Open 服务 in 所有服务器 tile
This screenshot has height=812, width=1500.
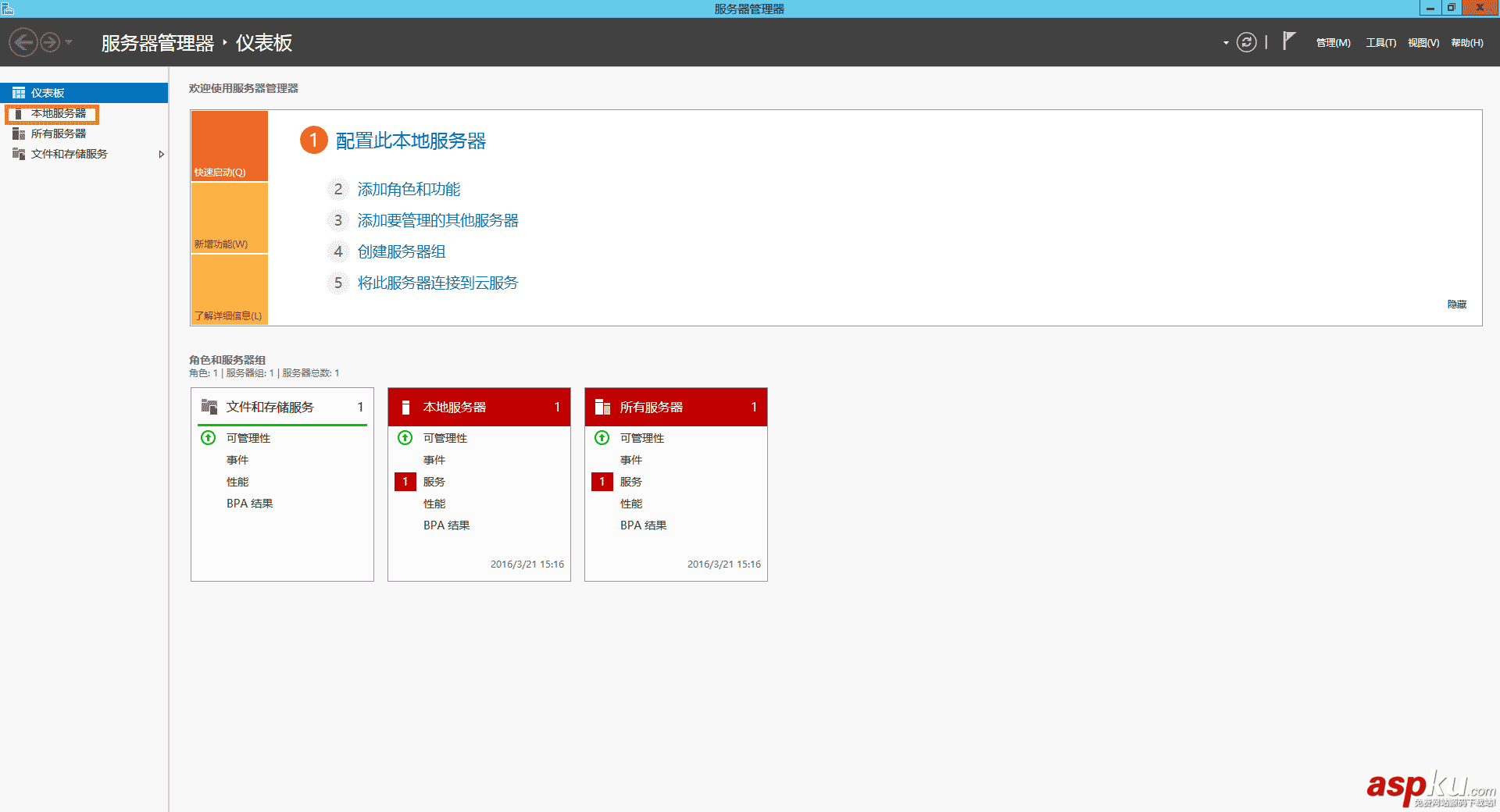(x=631, y=482)
